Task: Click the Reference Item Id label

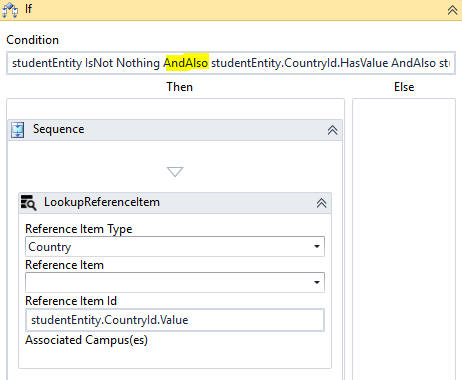Action: 71,301
